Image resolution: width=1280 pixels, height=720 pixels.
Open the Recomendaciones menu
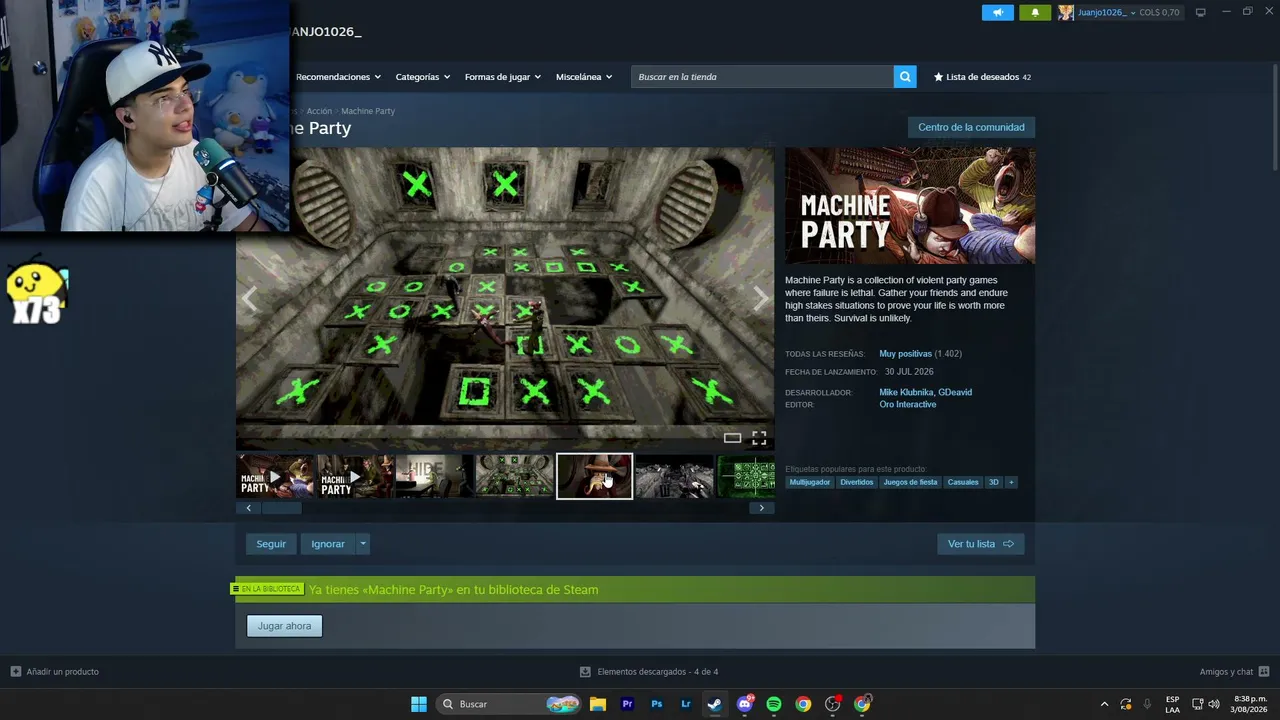[338, 77]
